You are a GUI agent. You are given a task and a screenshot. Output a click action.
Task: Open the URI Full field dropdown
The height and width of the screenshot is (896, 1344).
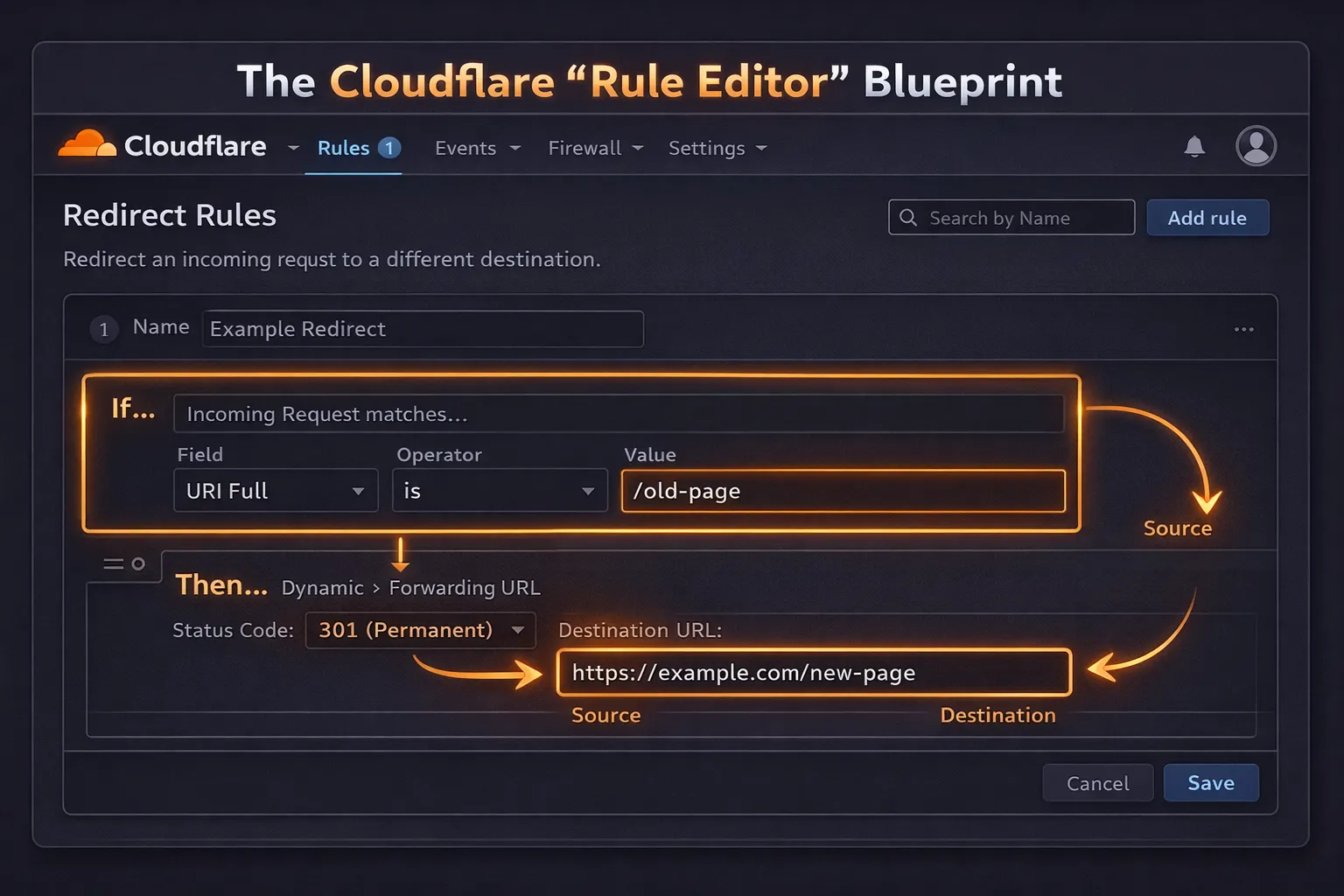275,491
